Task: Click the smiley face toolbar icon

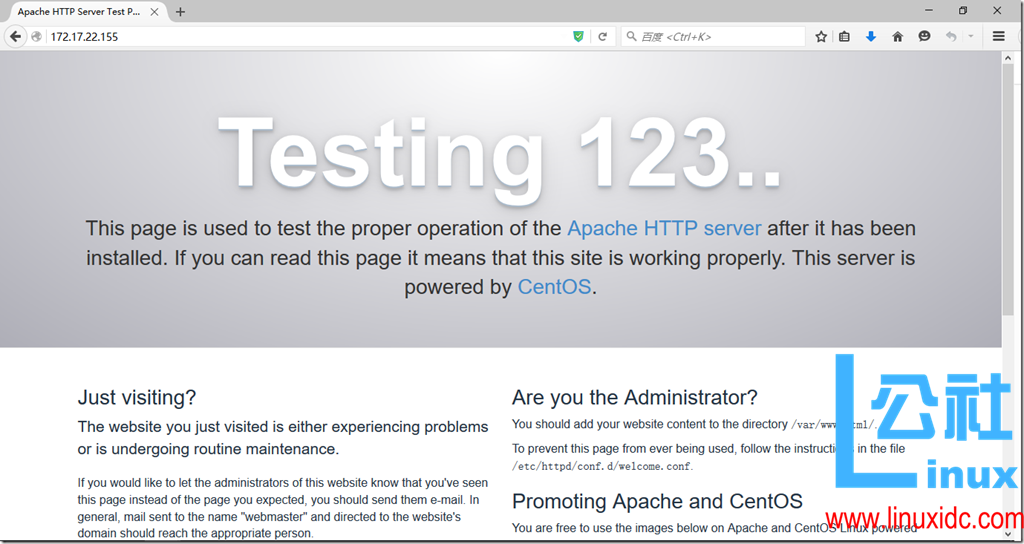Action: click(924, 37)
